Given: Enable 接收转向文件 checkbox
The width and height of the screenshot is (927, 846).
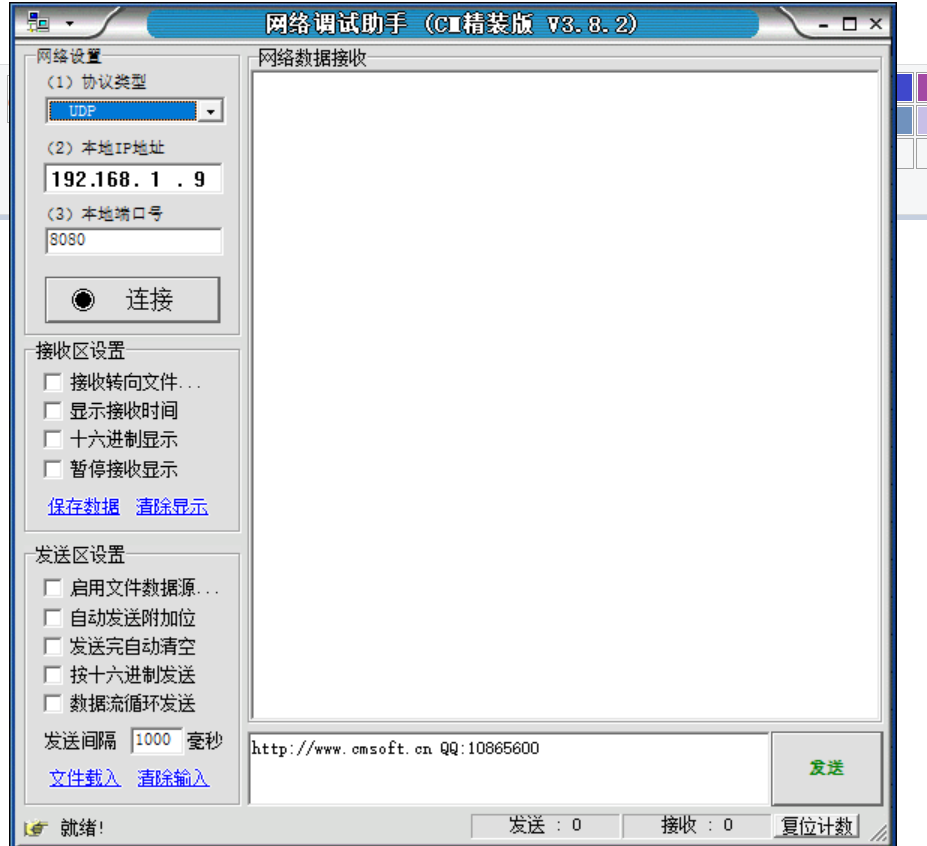Looking at the screenshot, I should (53, 383).
